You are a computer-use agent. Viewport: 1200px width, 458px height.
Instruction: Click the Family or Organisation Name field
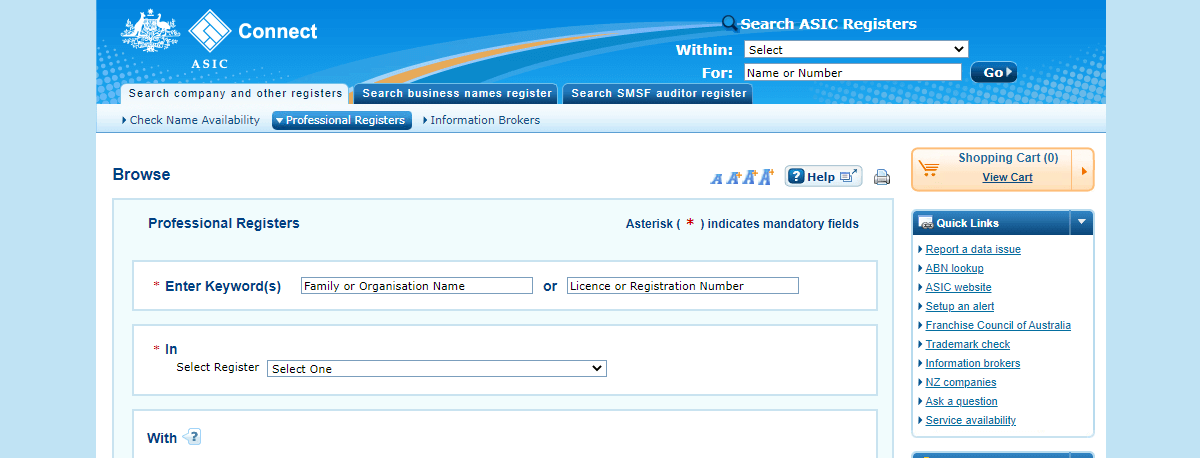pyautogui.click(x=416, y=286)
